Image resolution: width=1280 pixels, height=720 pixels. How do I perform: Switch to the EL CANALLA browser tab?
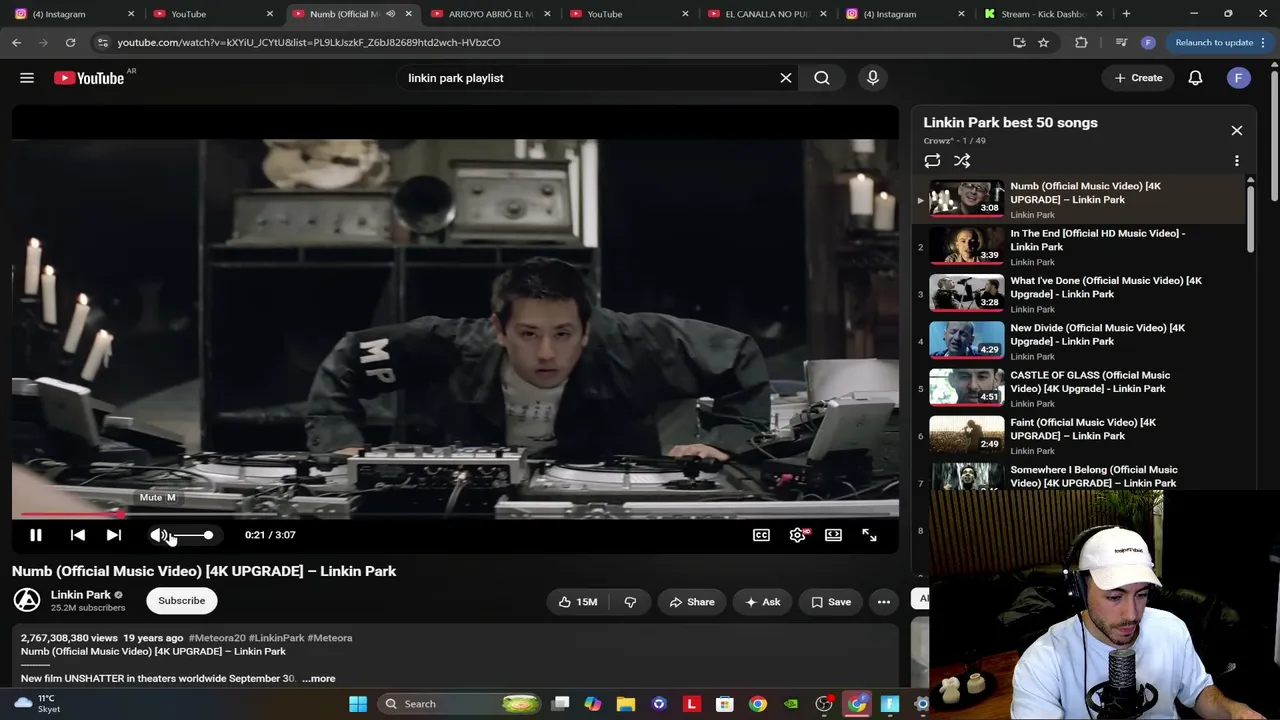[x=767, y=14]
